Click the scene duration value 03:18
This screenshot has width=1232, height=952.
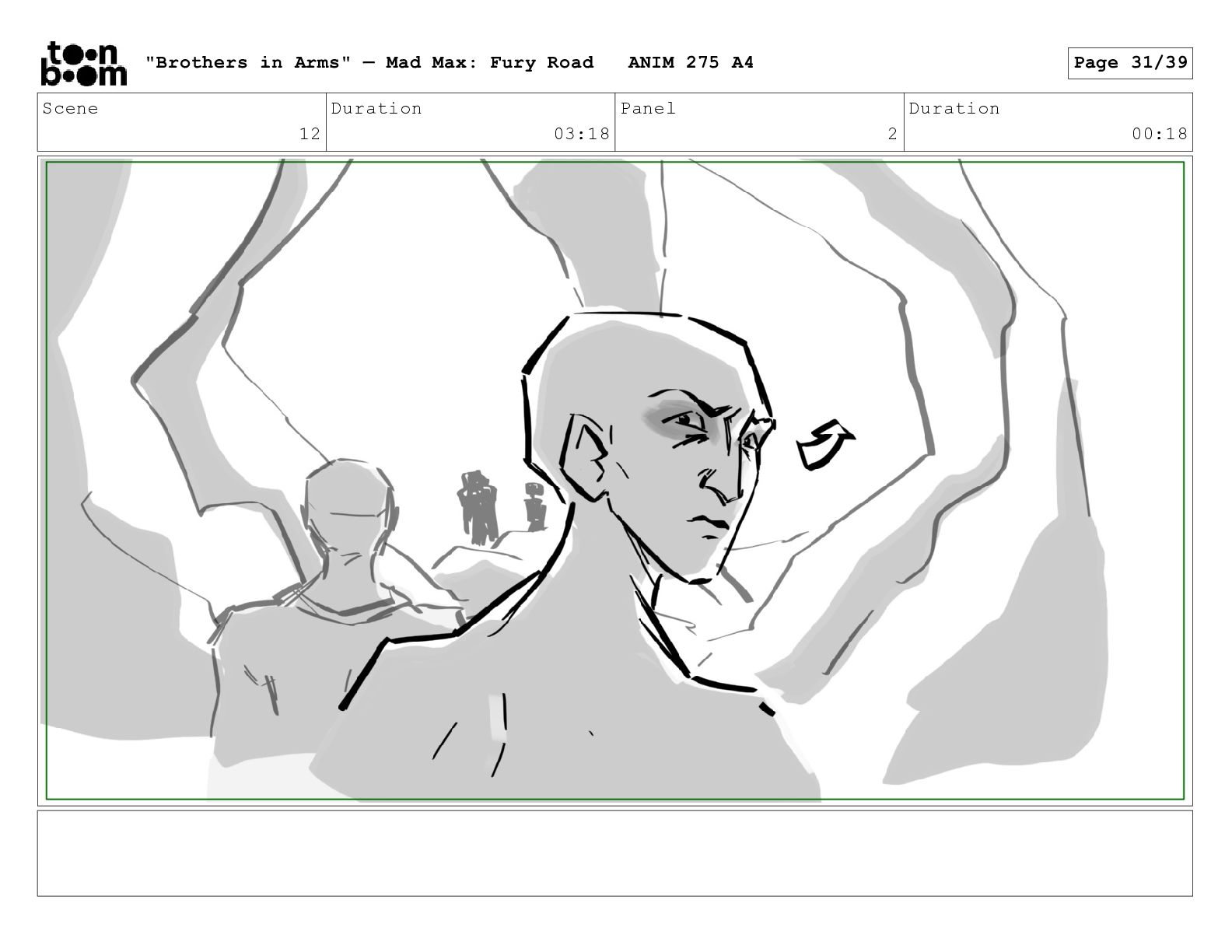(x=582, y=134)
